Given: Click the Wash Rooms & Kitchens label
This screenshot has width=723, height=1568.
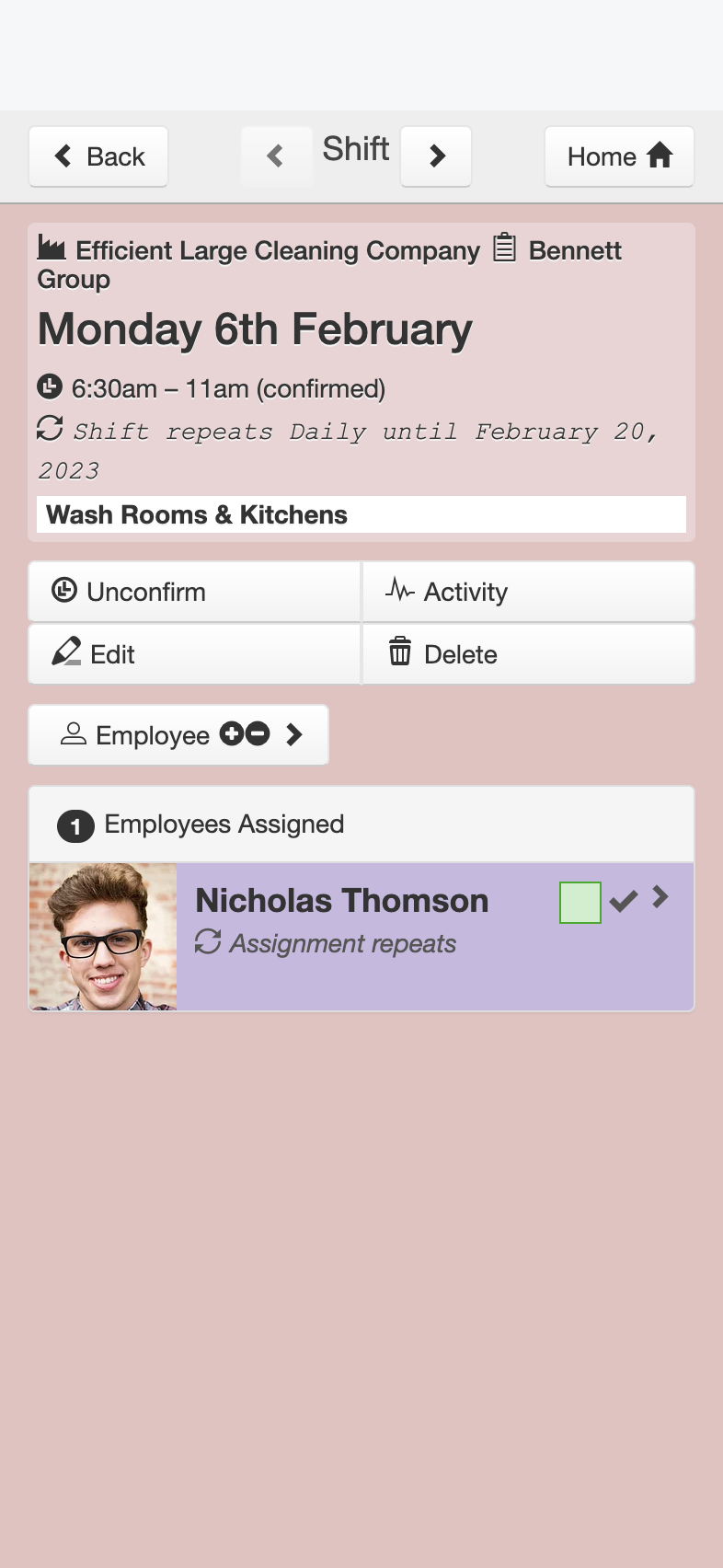Looking at the screenshot, I should click(x=197, y=514).
